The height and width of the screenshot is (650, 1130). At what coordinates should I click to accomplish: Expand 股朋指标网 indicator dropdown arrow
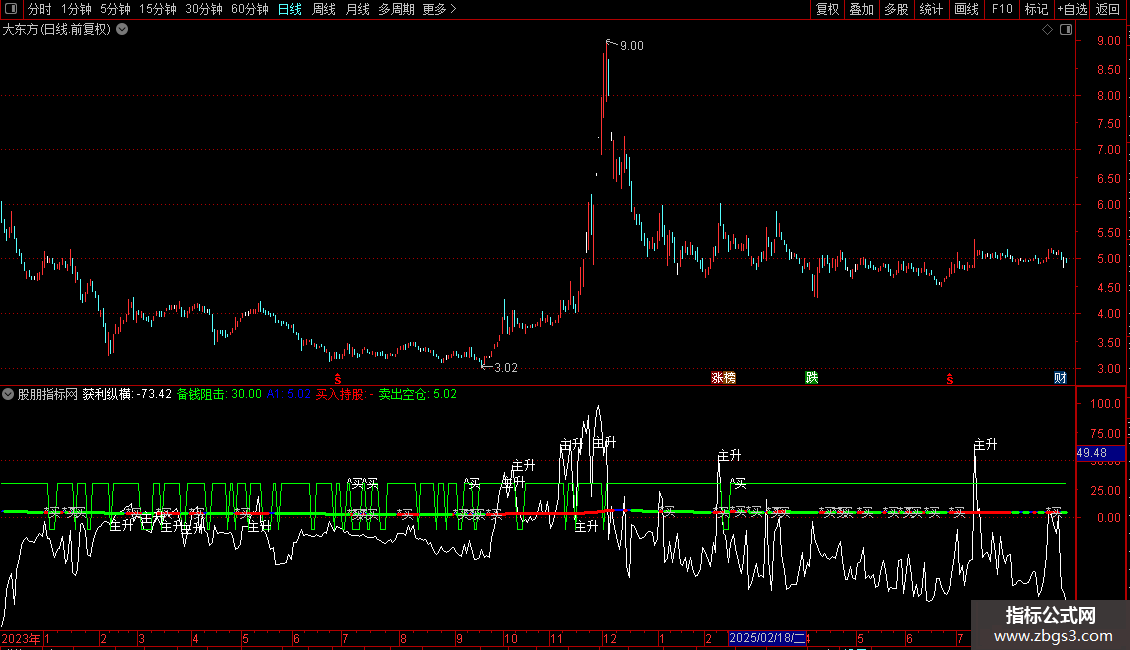(x=8, y=394)
